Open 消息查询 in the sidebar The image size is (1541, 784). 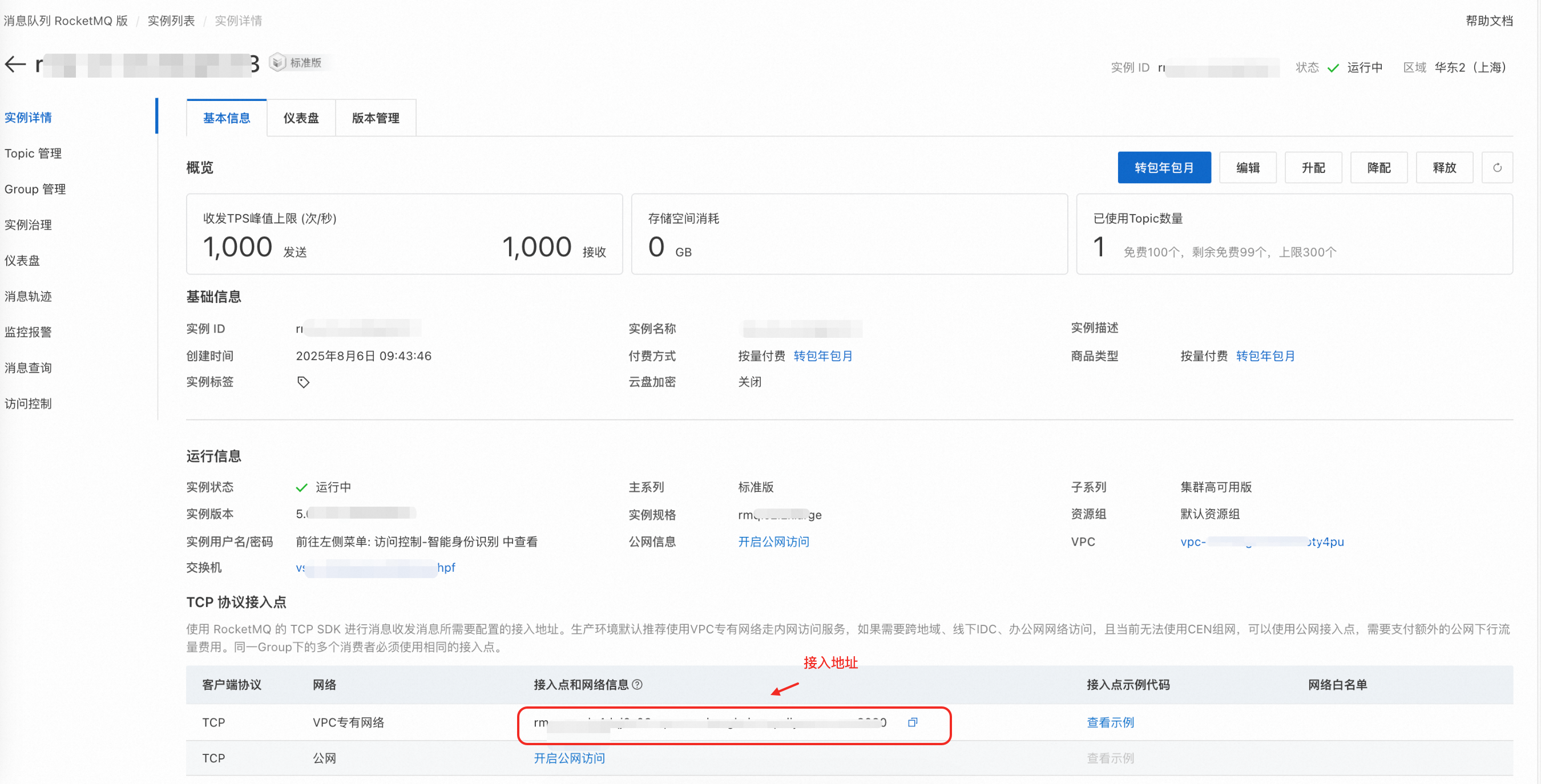pyautogui.click(x=28, y=368)
